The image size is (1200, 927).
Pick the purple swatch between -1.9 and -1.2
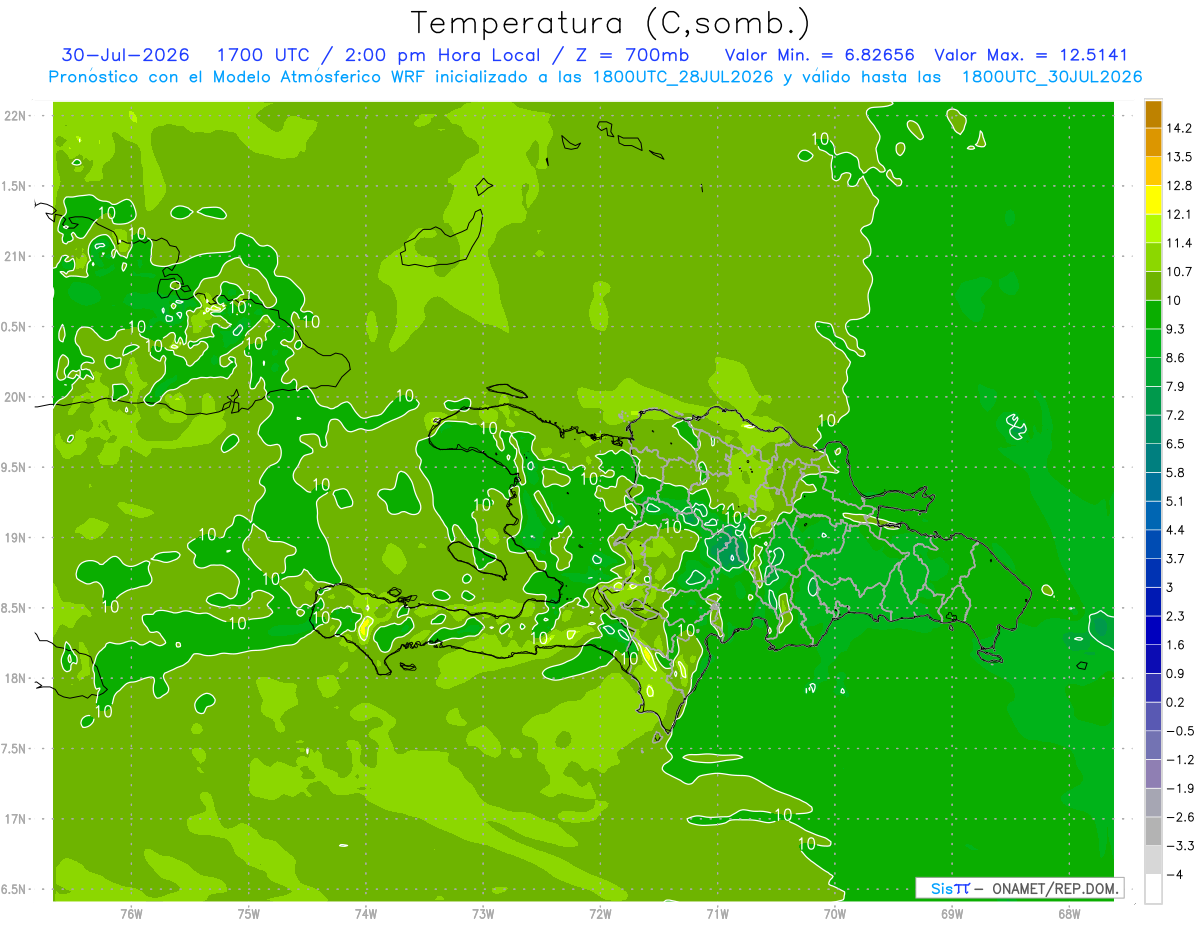click(x=1153, y=774)
